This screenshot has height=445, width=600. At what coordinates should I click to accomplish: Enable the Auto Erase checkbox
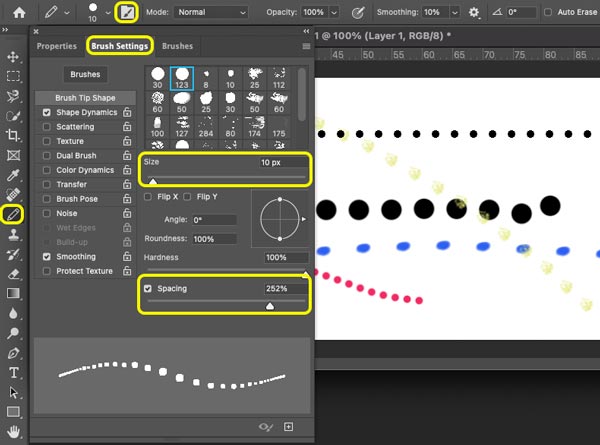click(x=548, y=12)
